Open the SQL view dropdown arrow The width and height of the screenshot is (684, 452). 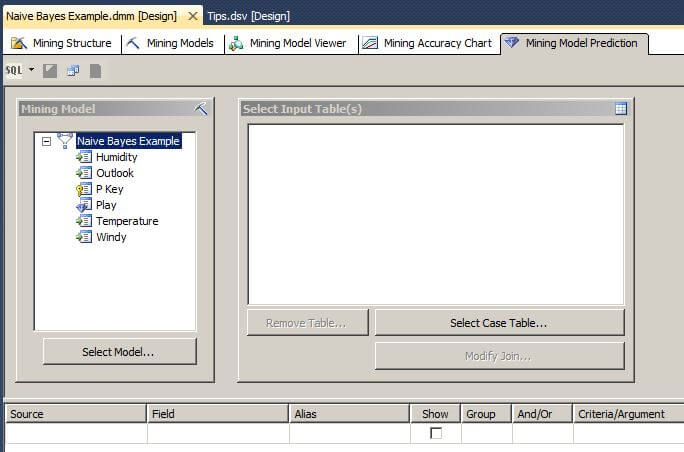(x=31, y=69)
